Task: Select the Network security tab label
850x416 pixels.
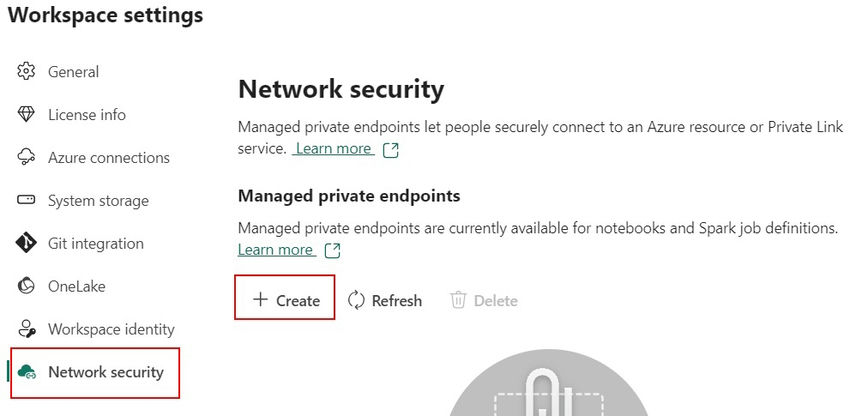Action: (105, 372)
